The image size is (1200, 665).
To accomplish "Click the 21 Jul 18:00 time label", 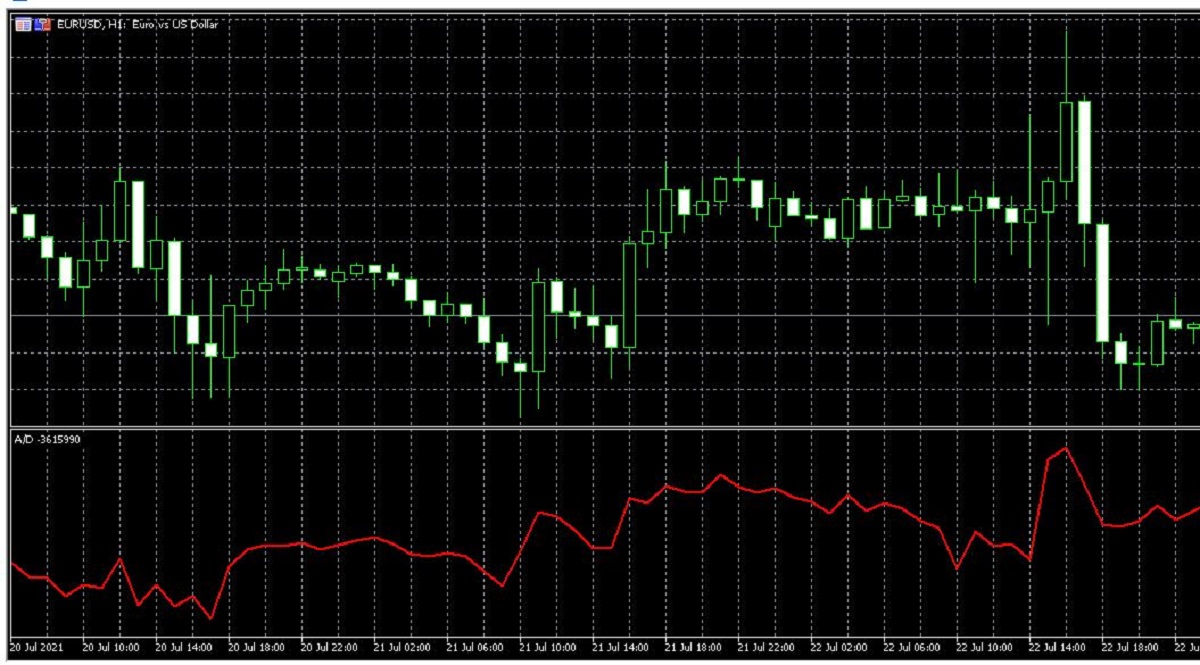I will click(695, 648).
